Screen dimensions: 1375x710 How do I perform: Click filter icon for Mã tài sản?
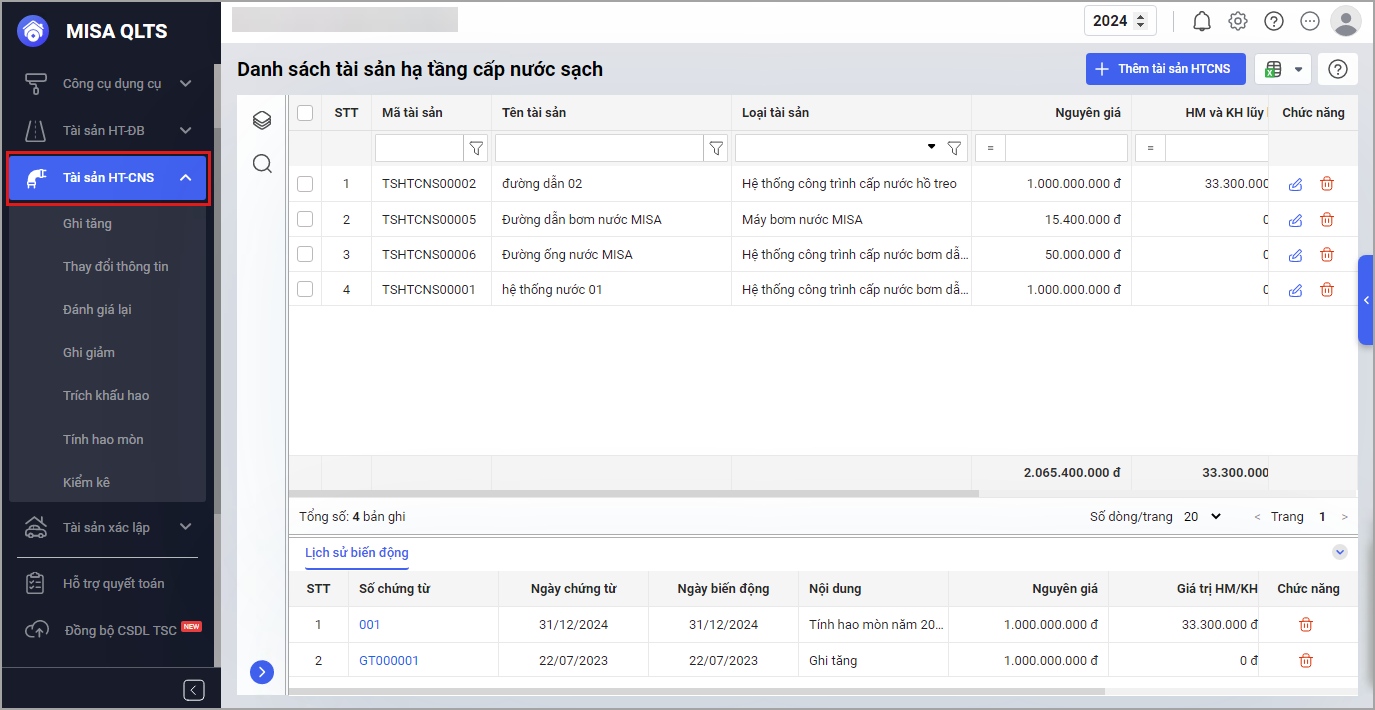[477, 148]
